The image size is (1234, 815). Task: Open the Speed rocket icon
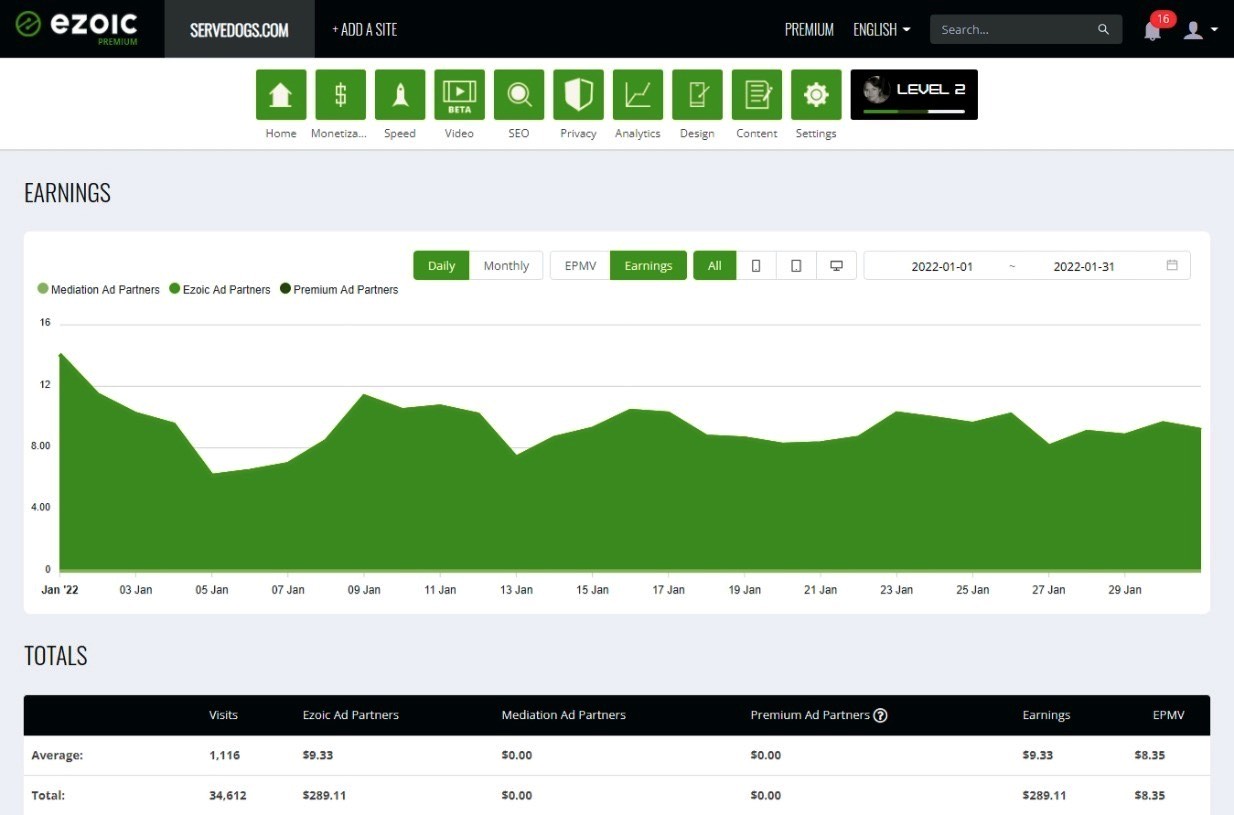tap(400, 95)
